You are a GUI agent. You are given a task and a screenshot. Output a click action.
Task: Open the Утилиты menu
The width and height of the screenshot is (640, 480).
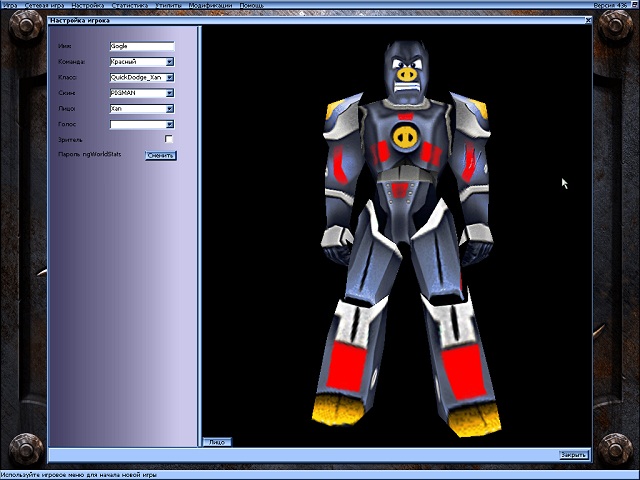pos(168,5)
